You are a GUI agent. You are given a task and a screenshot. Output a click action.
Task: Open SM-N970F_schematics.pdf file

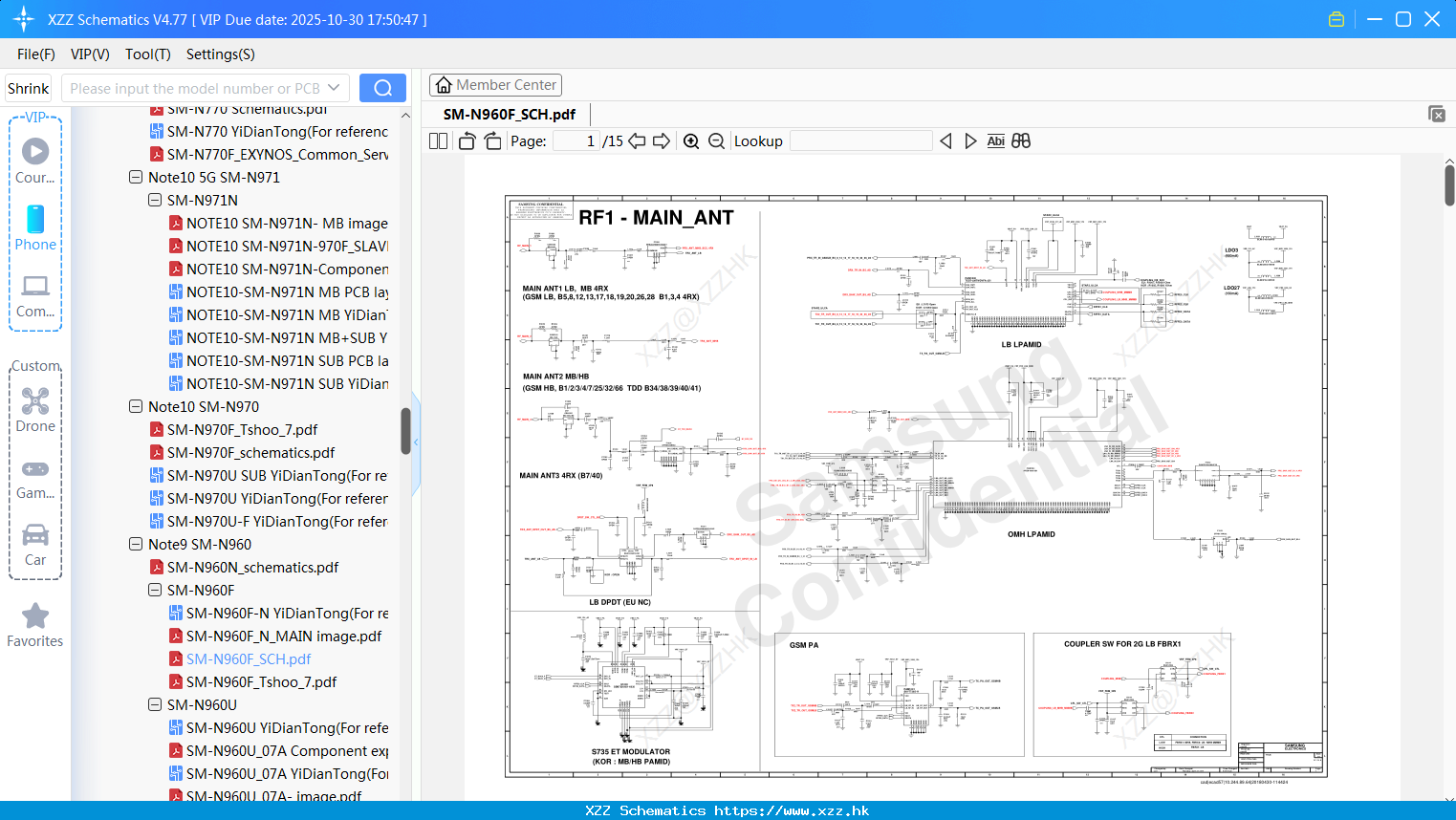click(x=250, y=452)
